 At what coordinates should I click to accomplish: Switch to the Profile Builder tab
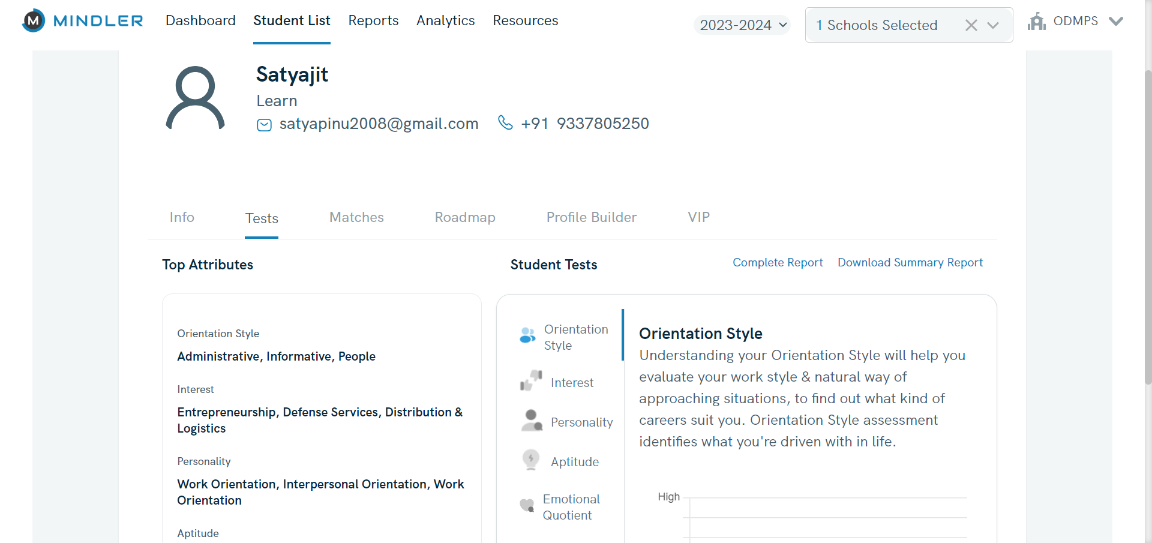point(591,217)
